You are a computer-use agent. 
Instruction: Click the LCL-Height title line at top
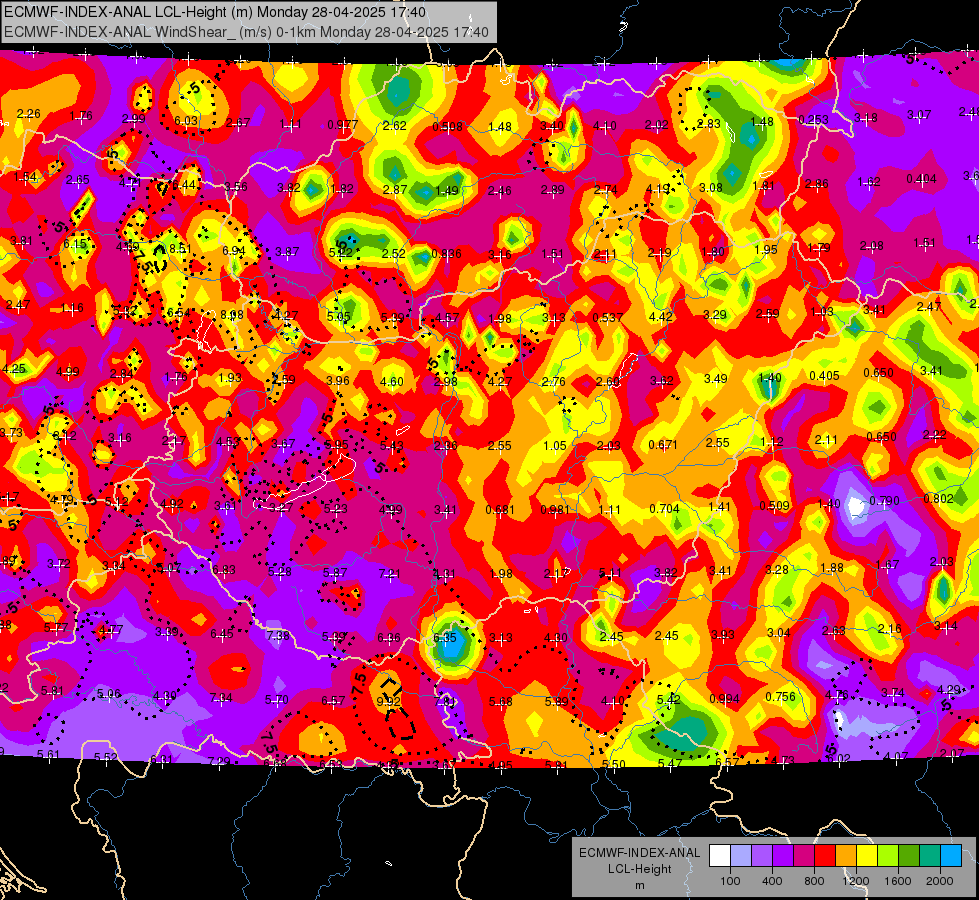coord(215,12)
